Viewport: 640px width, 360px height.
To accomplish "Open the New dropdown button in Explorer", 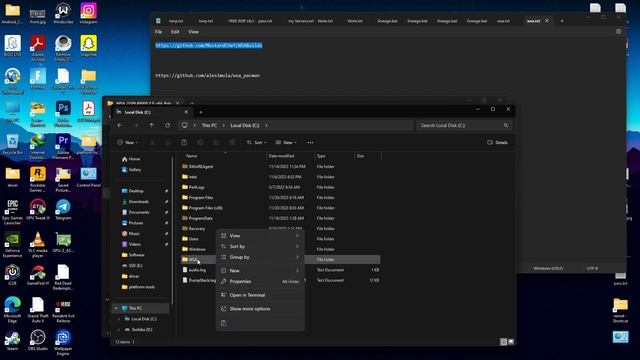I will [x=128, y=142].
